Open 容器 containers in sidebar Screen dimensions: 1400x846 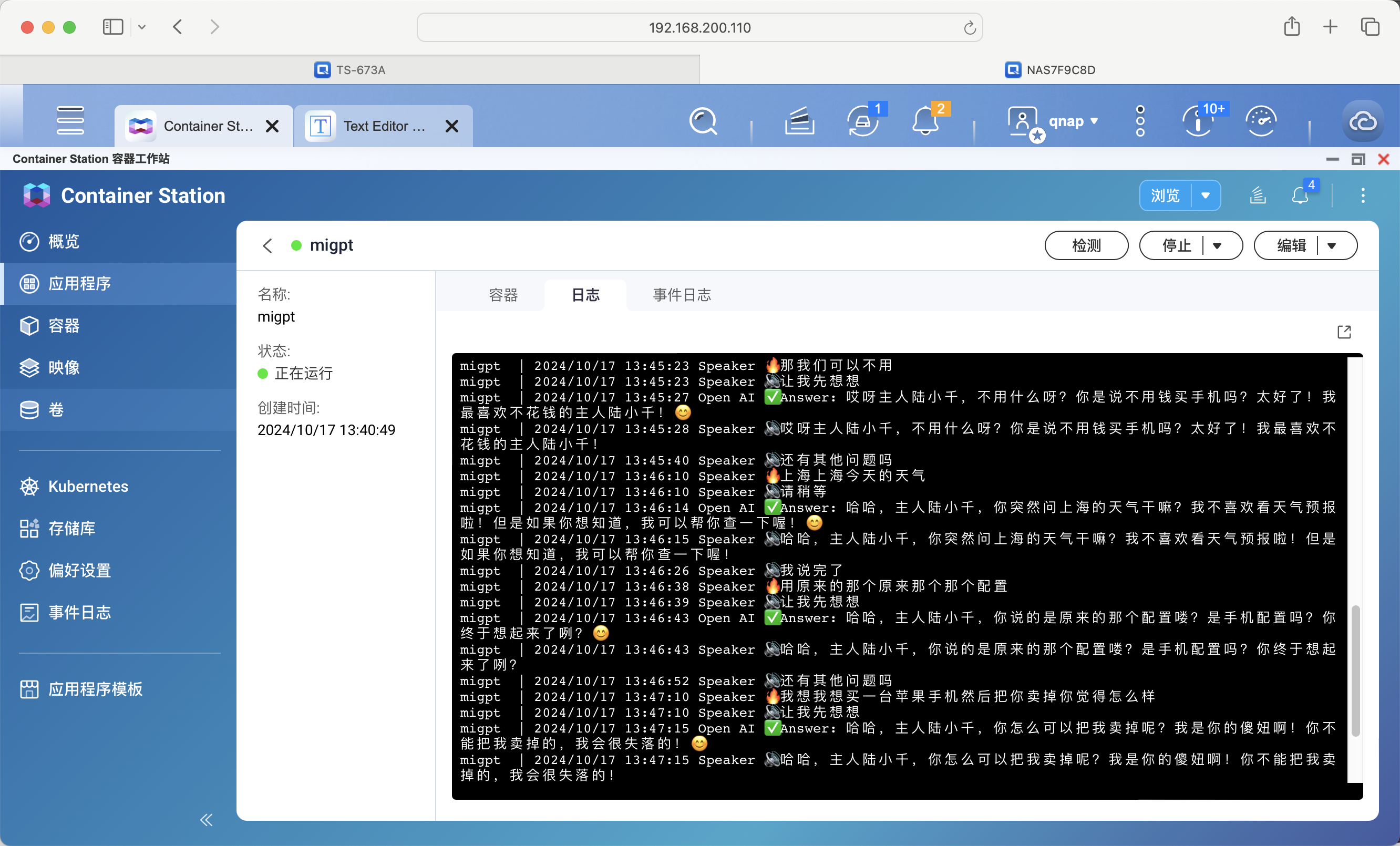(x=118, y=326)
